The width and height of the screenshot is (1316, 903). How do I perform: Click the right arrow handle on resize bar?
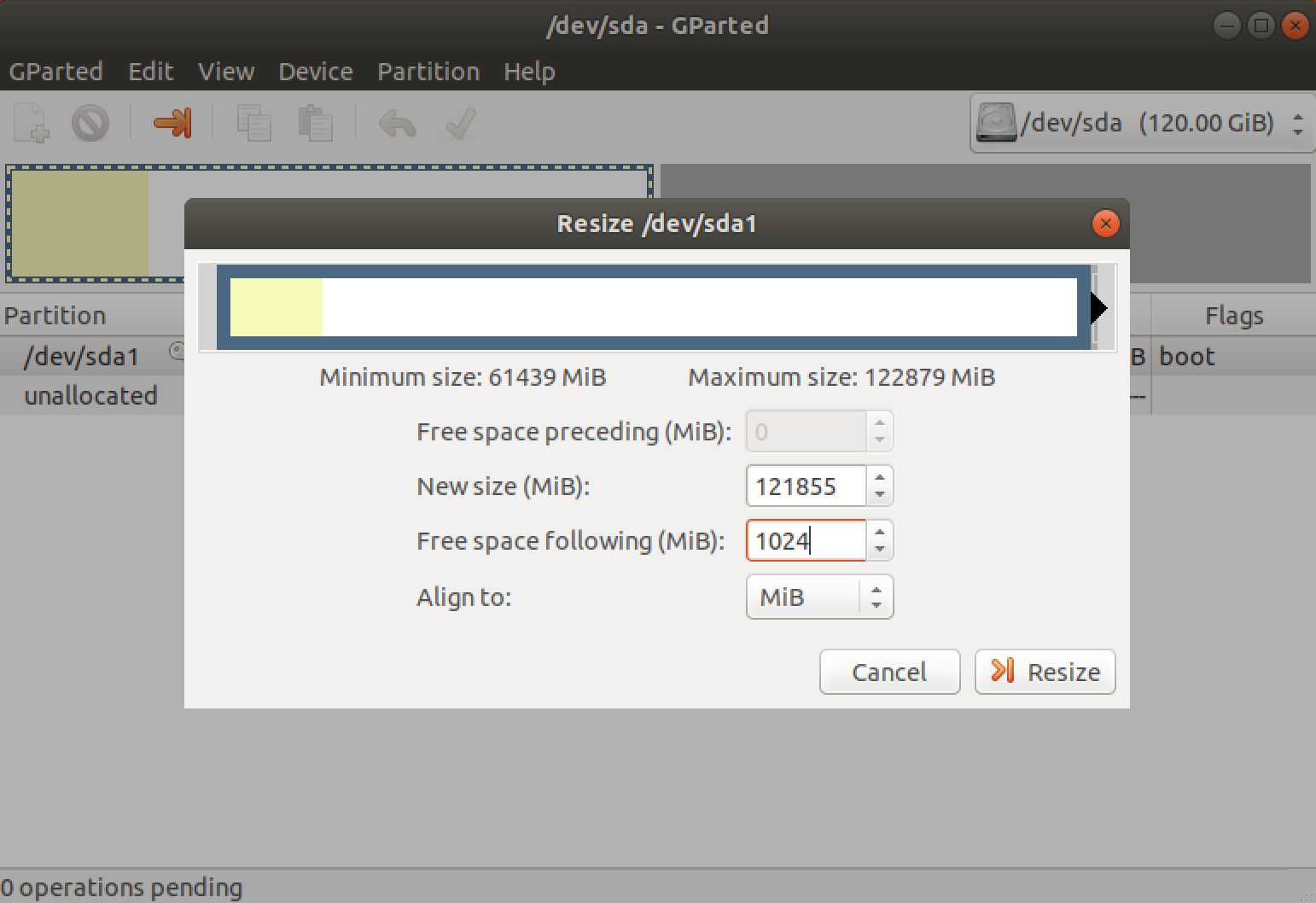click(x=1099, y=307)
